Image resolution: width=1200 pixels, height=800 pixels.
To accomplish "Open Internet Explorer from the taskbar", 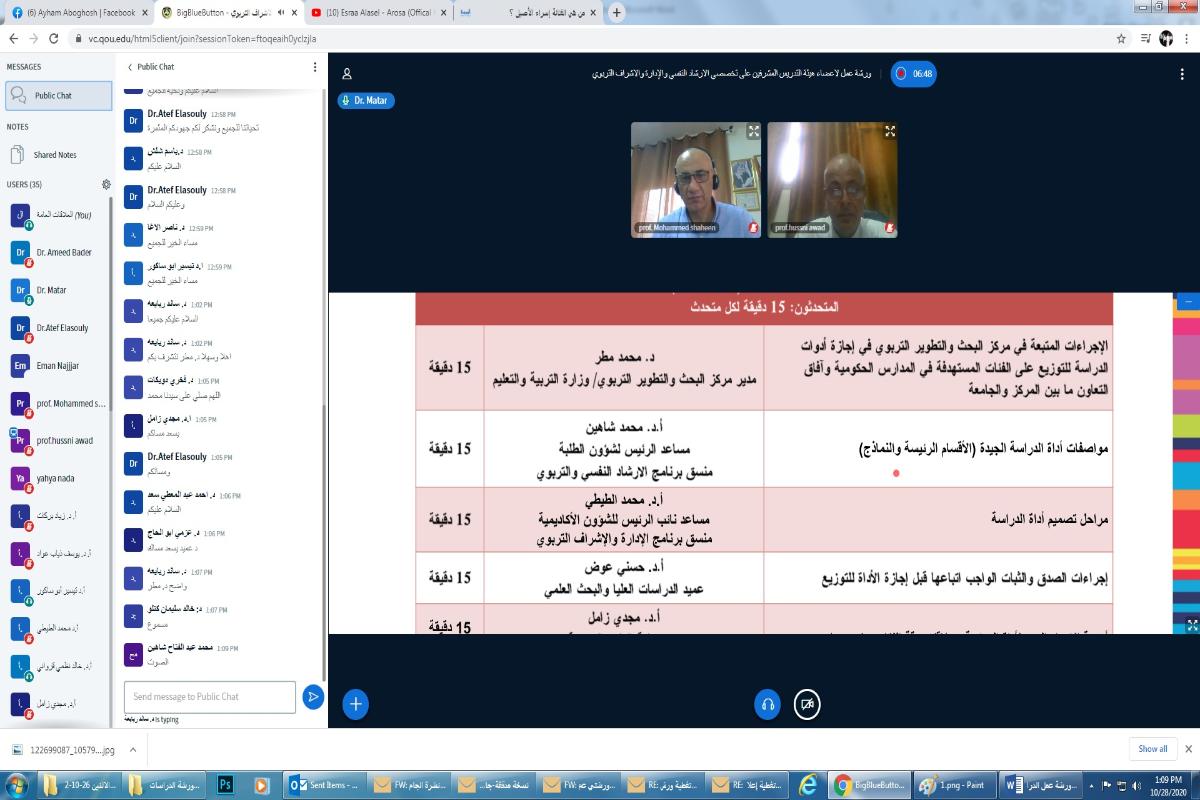I will pyautogui.click(x=806, y=785).
